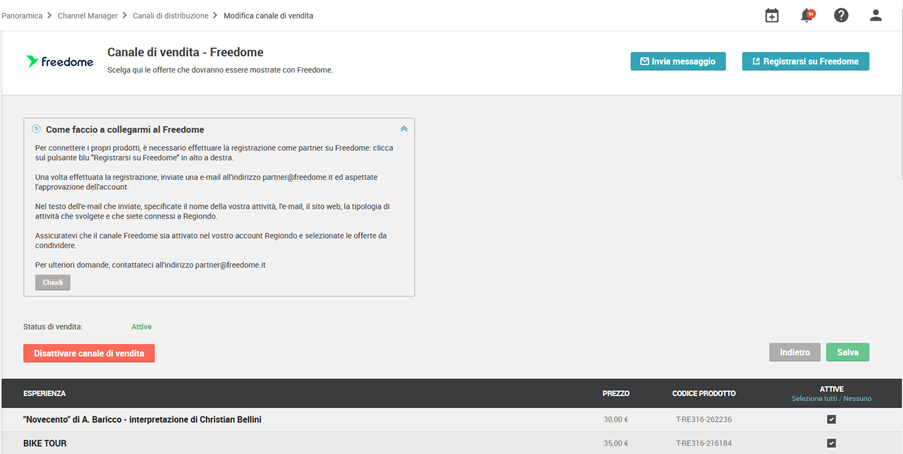This screenshot has height=454, width=903.
Task: Go to Panoramica breadcrumb
Action: [22, 16]
